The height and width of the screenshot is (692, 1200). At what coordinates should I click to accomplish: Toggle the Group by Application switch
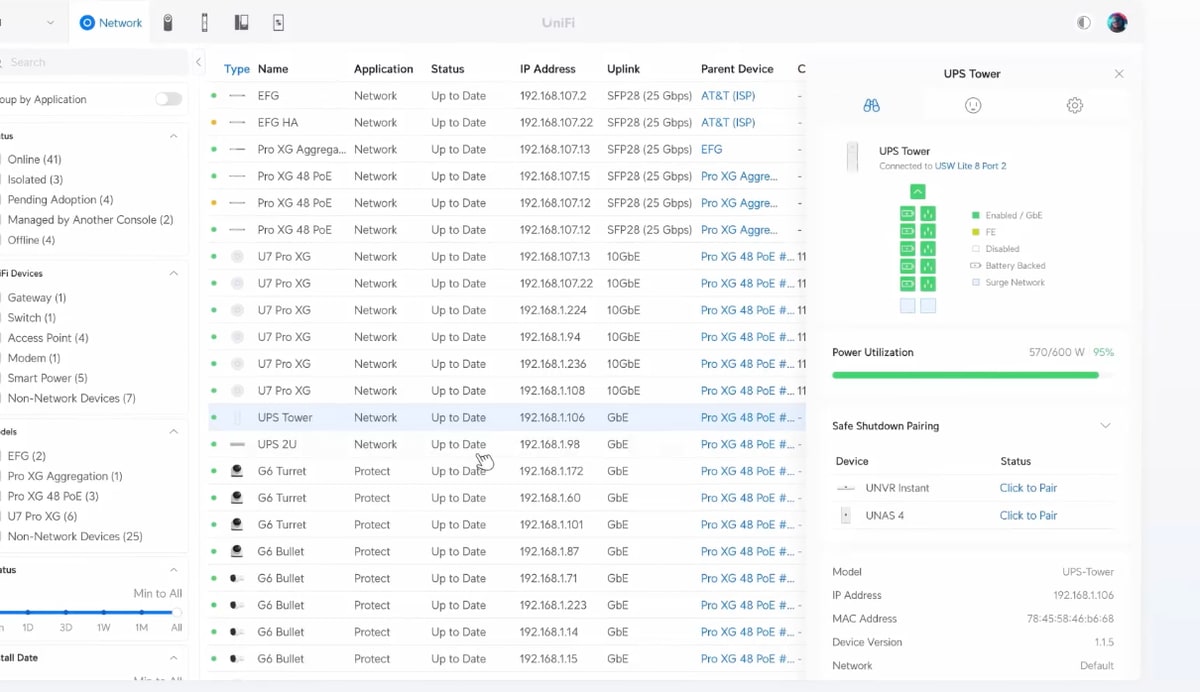coord(168,99)
